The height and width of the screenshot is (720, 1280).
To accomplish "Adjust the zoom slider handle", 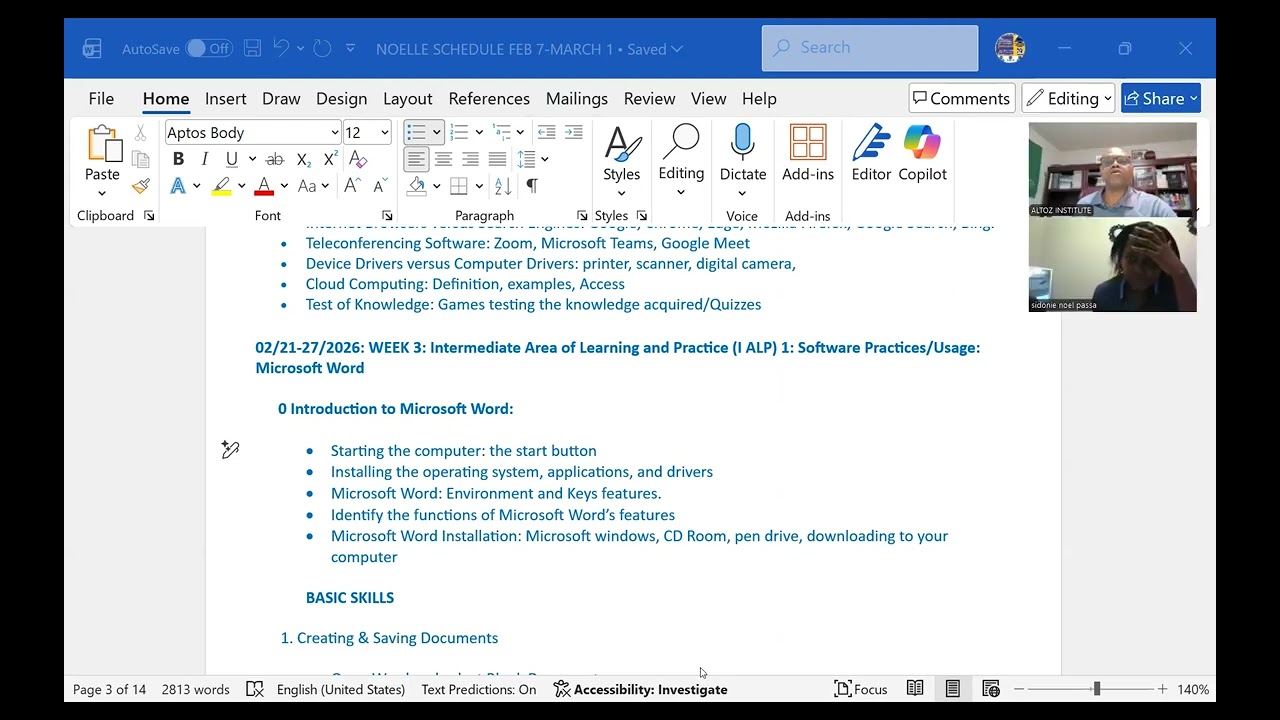I will click(1097, 689).
